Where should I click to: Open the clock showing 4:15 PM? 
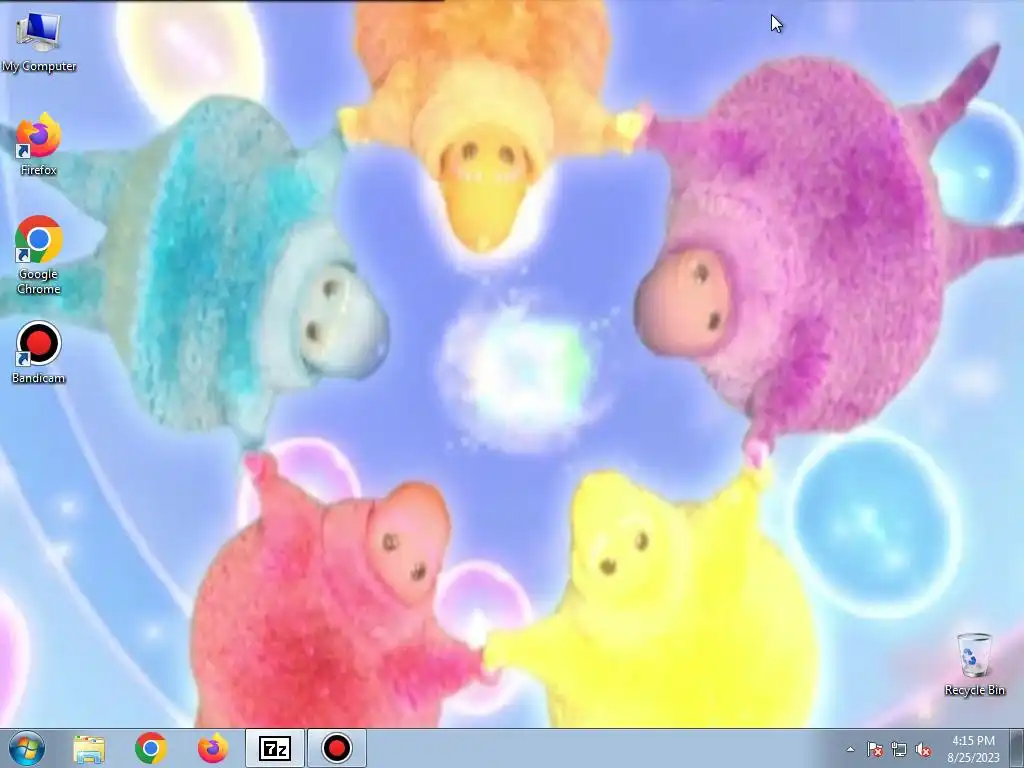[974, 749]
